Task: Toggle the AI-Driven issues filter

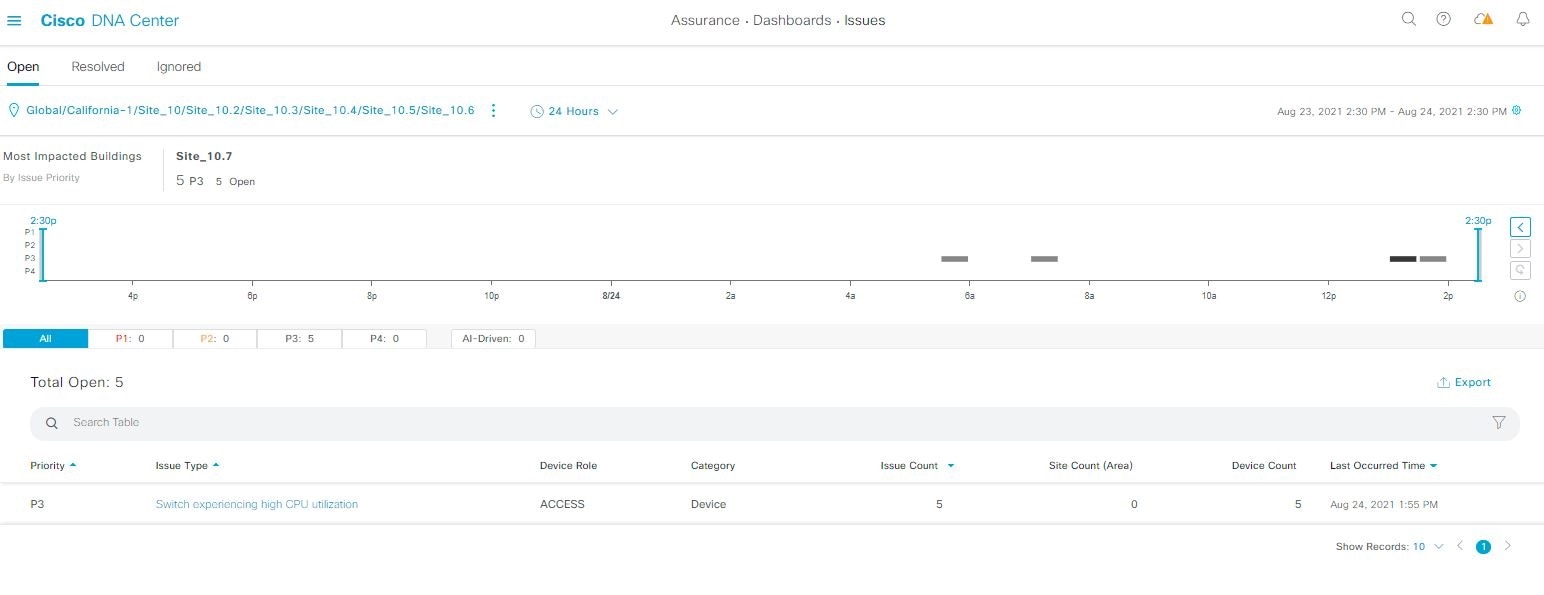Action: tap(493, 339)
